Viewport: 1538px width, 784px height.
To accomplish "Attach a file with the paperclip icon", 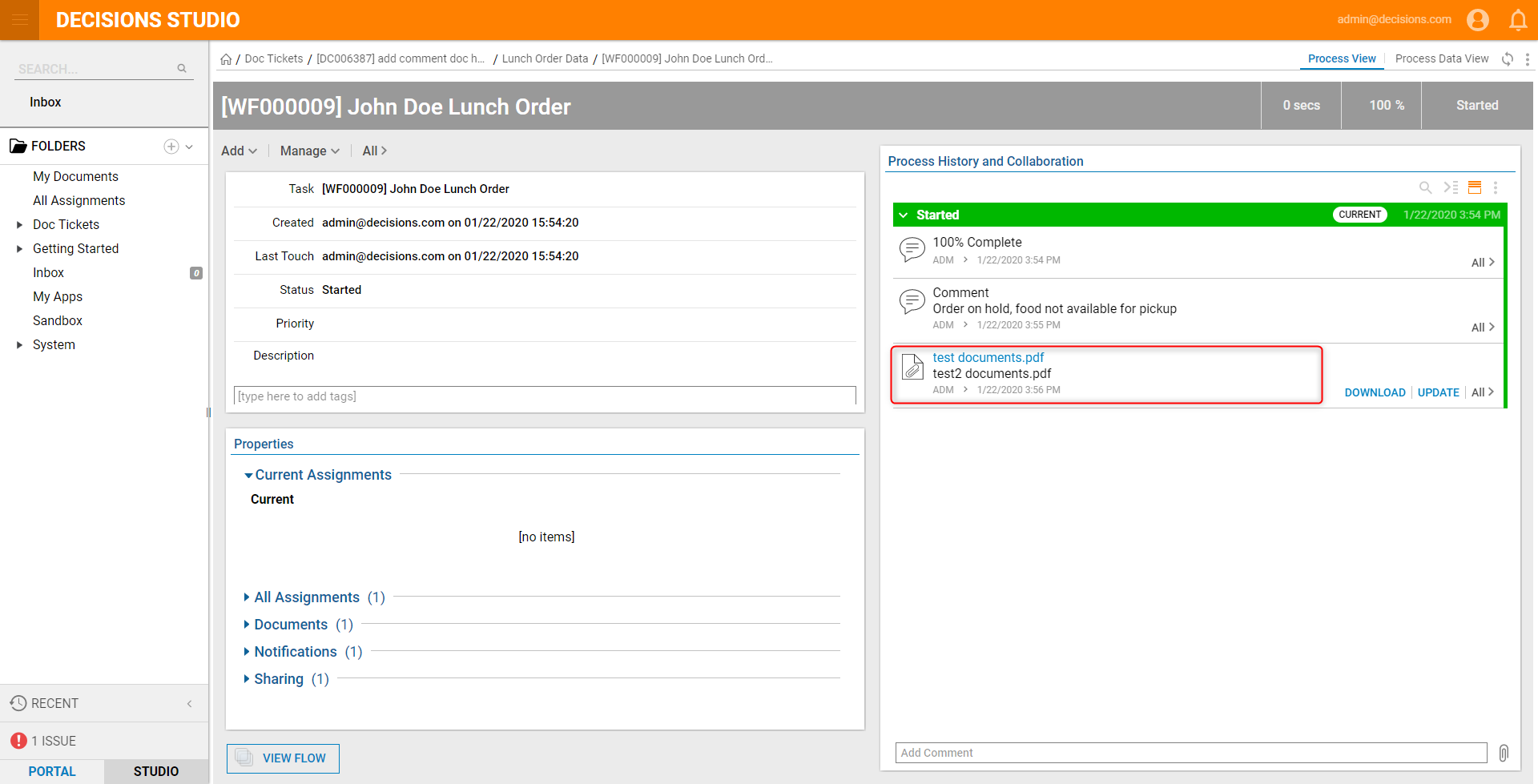I will (1504, 753).
